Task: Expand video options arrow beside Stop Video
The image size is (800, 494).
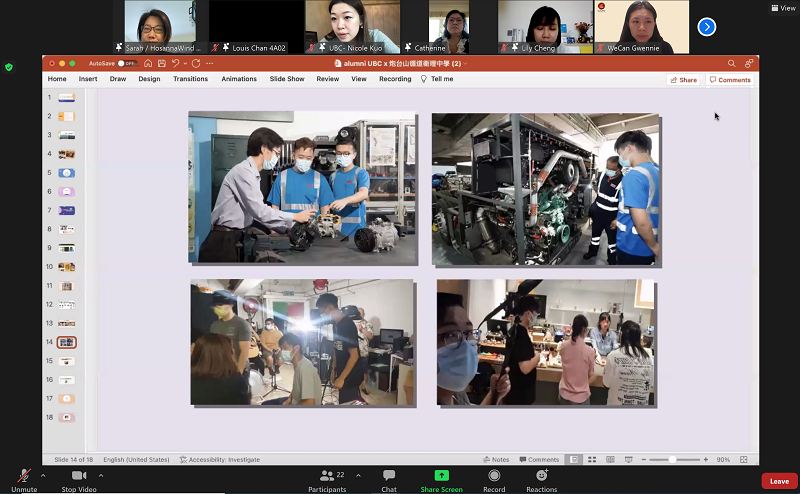Action: click(103, 475)
